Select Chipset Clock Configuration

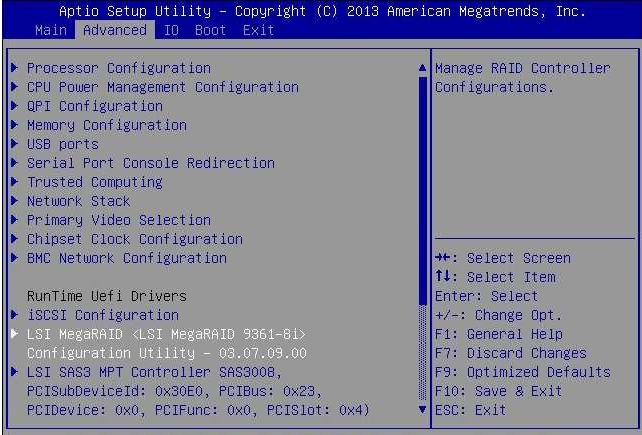[x=135, y=239]
